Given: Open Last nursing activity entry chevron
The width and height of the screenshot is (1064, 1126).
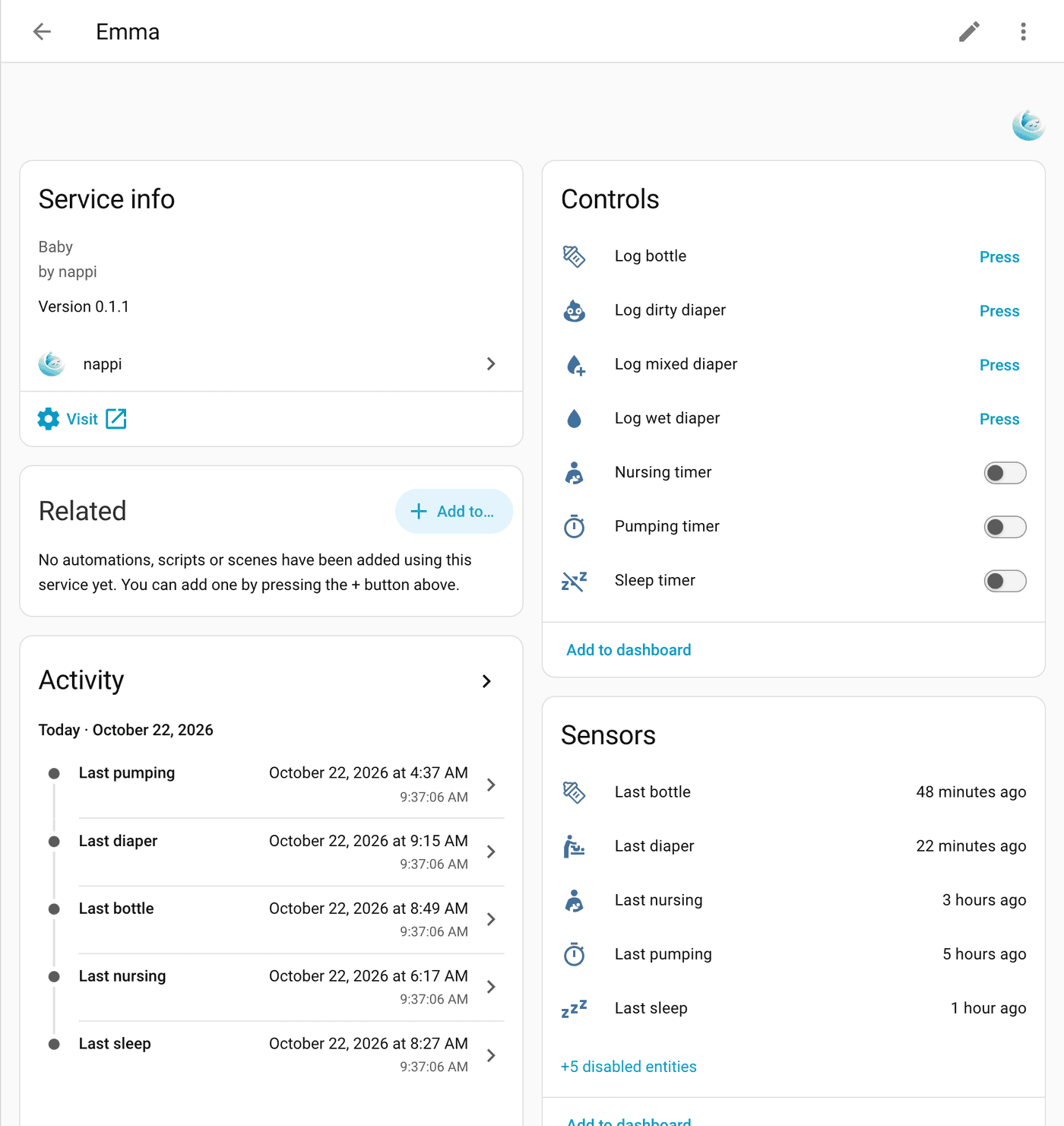Looking at the screenshot, I should tap(491, 987).
